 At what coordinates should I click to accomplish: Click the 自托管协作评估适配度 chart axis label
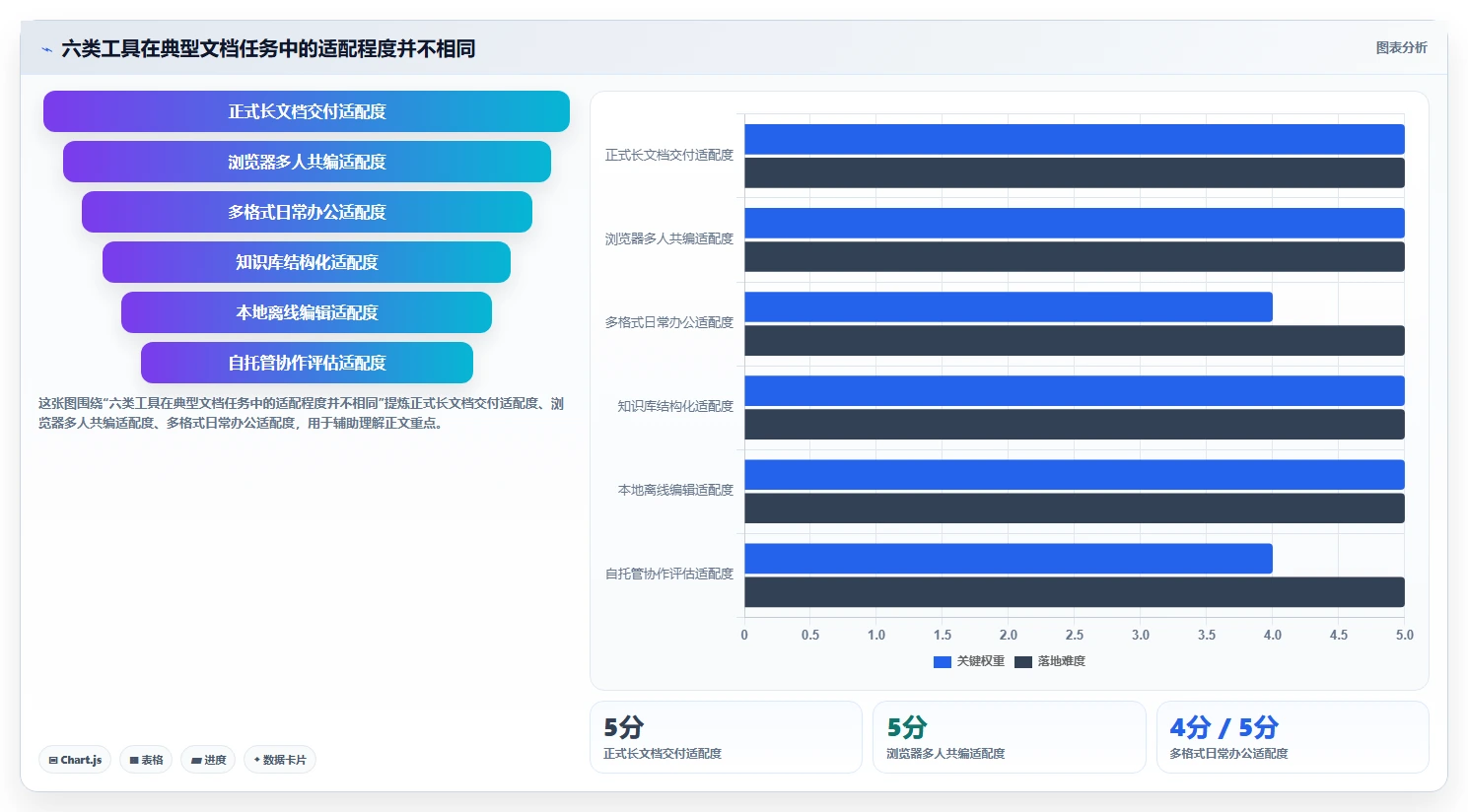669,574
